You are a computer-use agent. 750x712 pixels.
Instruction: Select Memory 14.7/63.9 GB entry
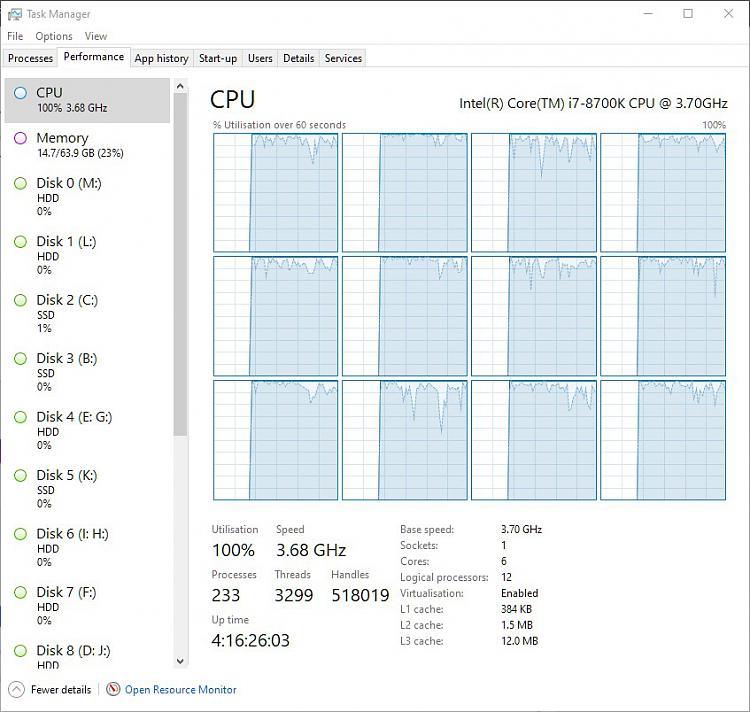(x=87, y=145)
